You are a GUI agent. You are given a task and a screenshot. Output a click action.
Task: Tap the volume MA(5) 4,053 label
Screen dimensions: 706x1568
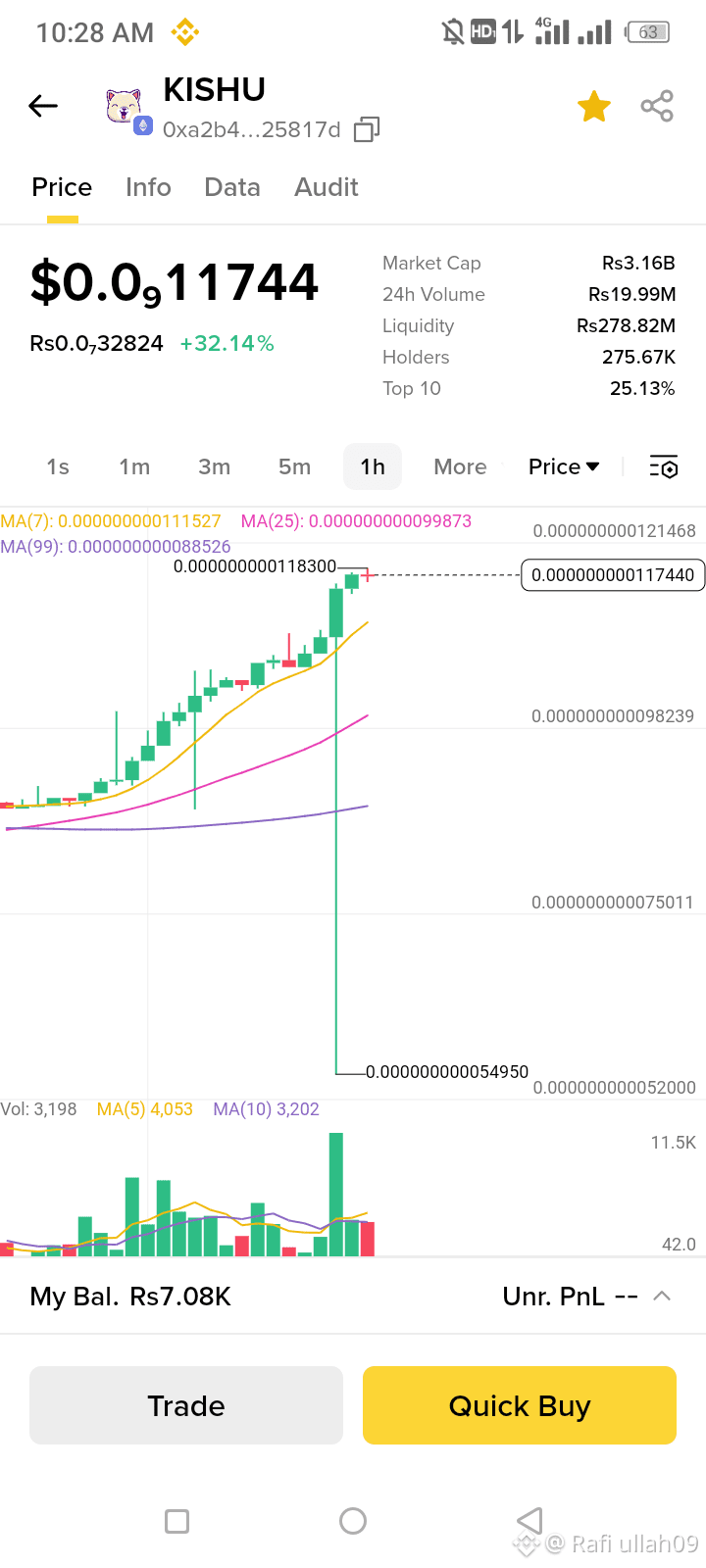coord(144,1109)
